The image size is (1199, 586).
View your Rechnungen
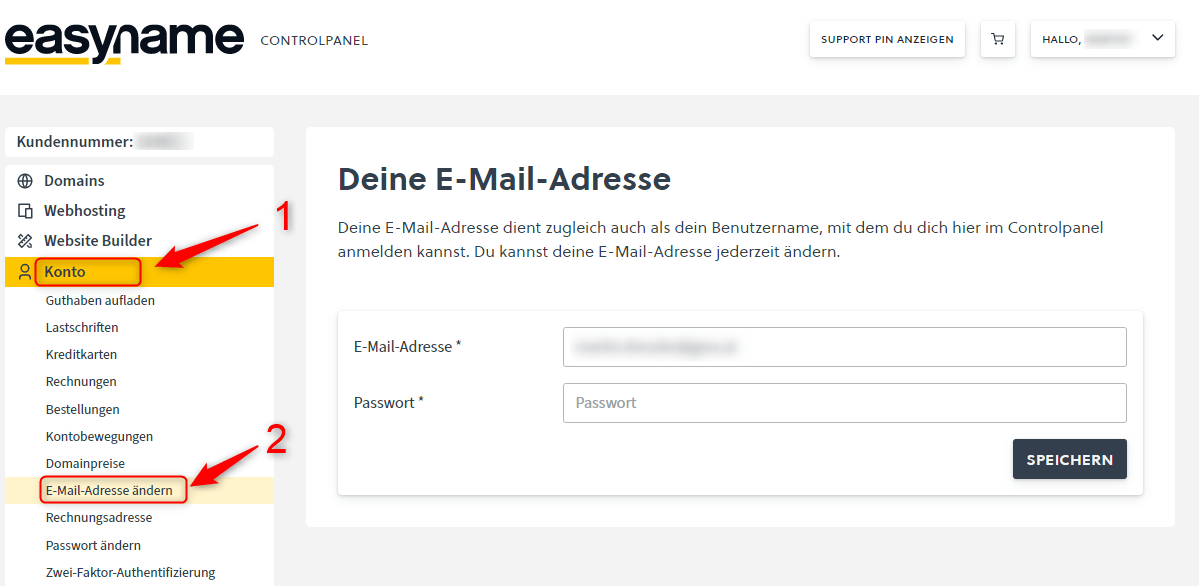point(81,381)
